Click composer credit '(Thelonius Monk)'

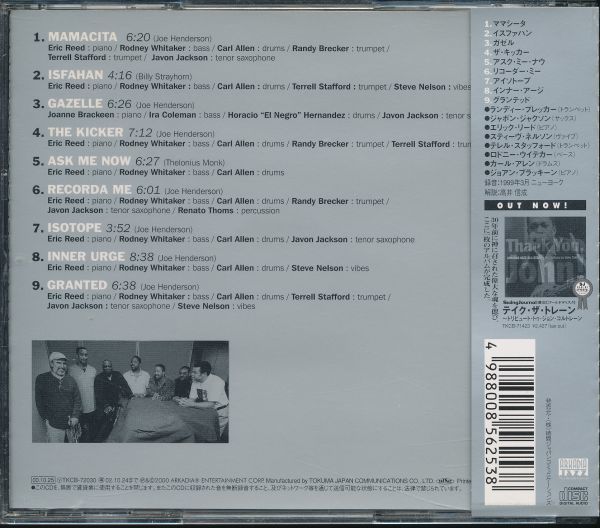[x=194, y=163]
